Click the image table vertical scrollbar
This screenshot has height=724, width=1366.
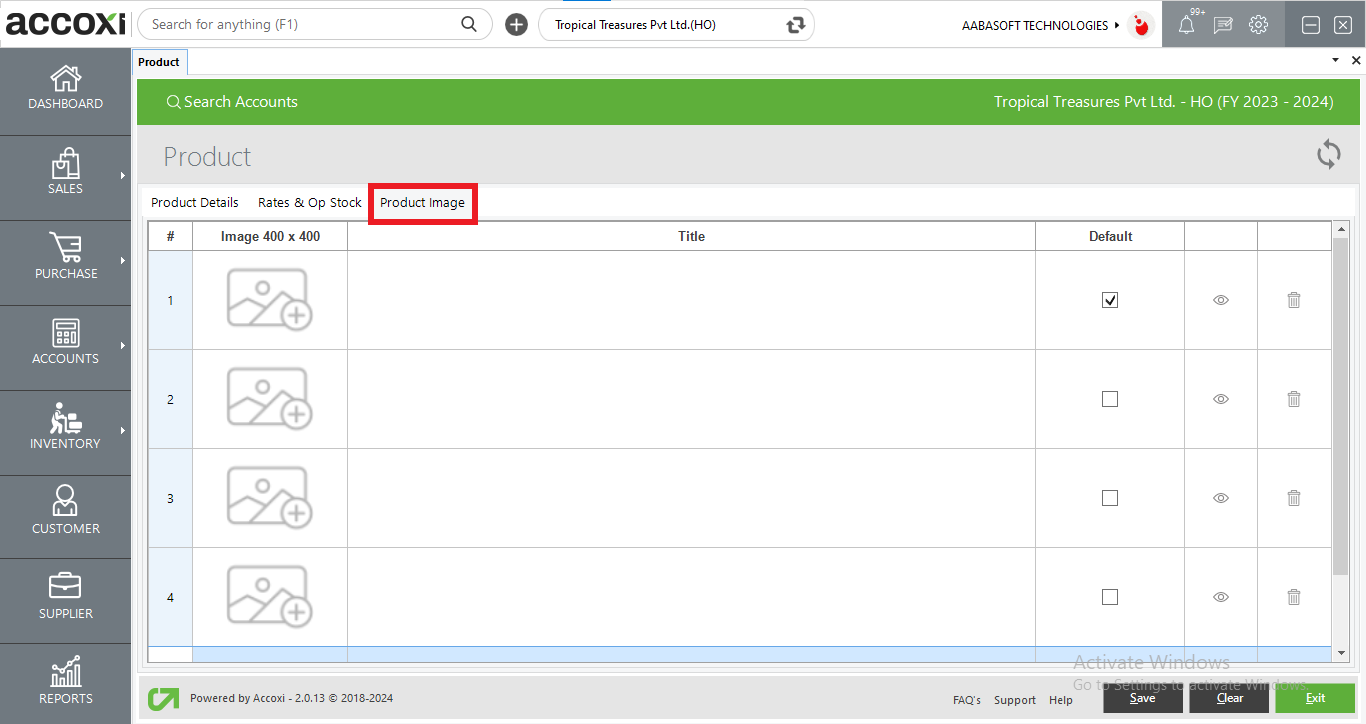(x=1341, y=400)
